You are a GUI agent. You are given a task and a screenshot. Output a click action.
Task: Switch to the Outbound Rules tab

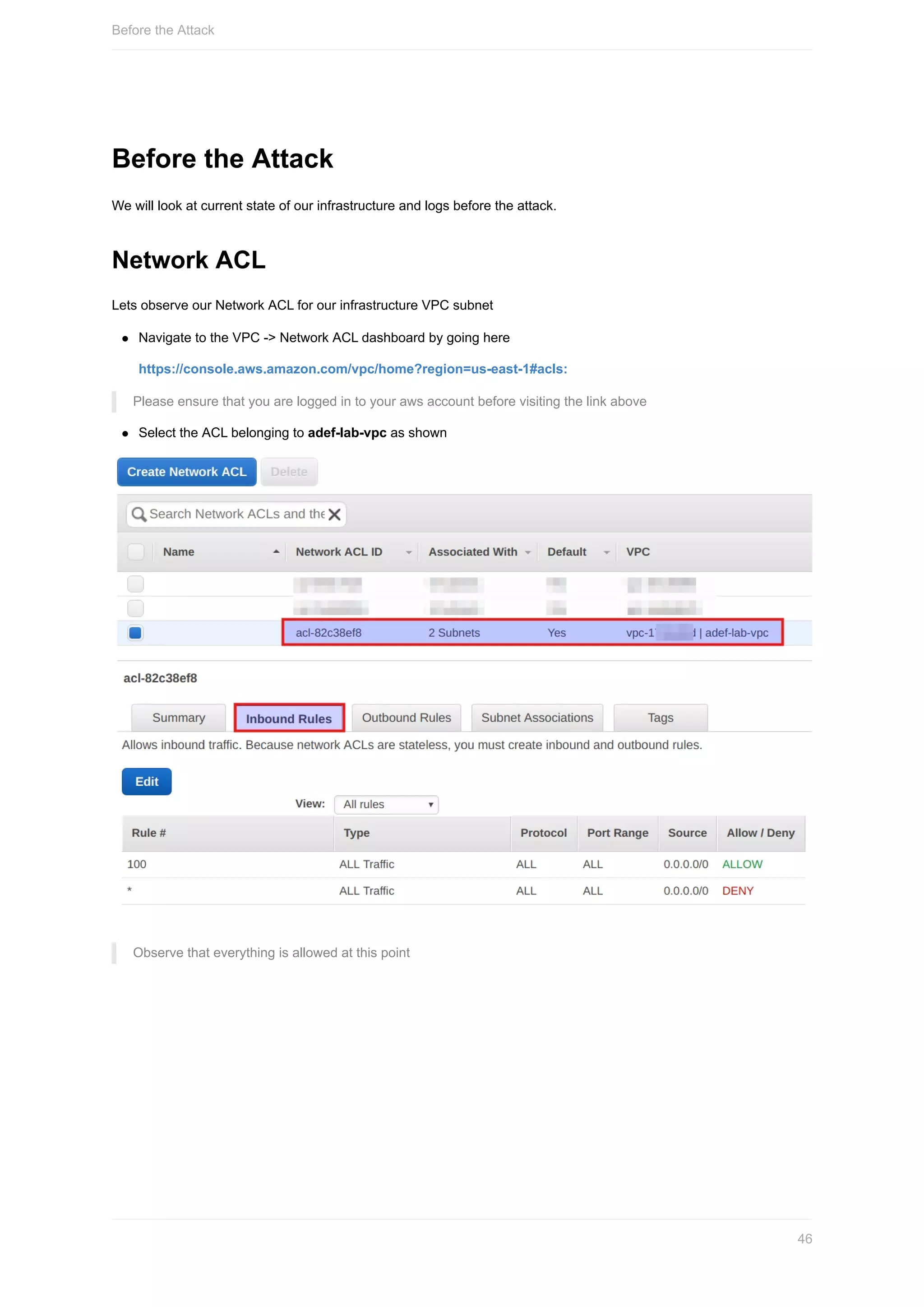(406, 718)
